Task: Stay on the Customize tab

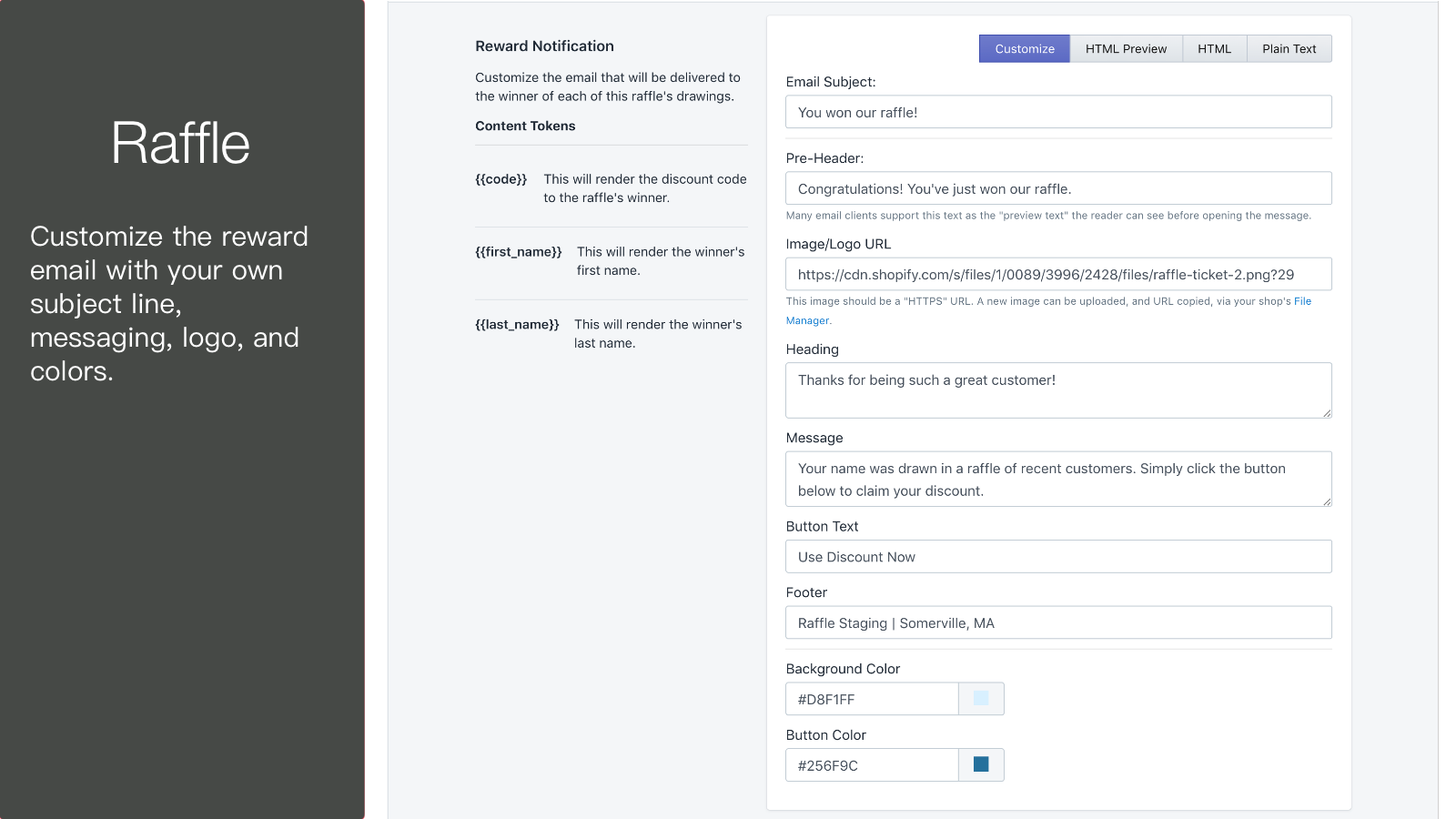Action: point(1024,48)
